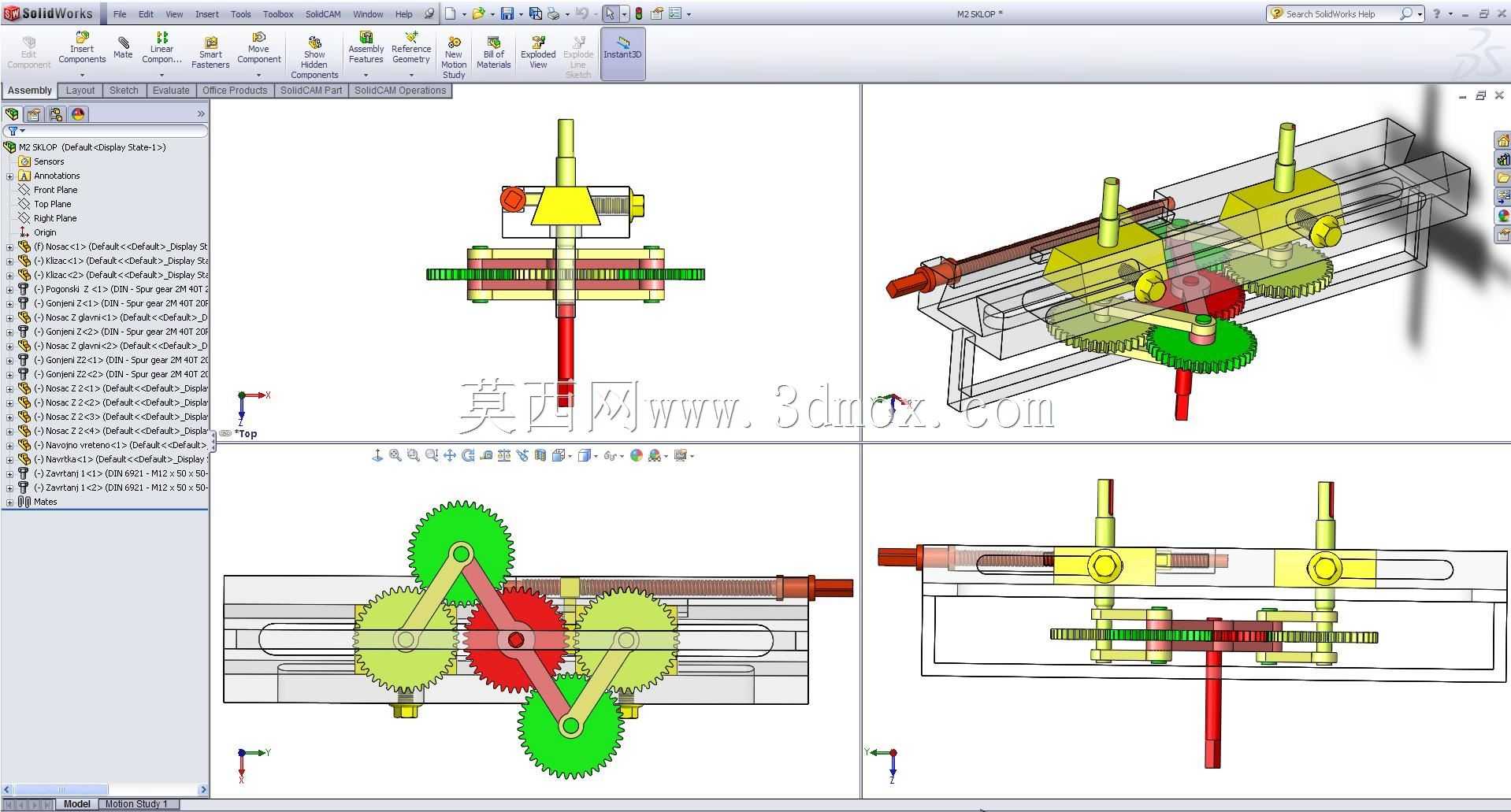Open the Help question mark icon
Image resolution: width=1511 pixels, height=812 pixels.
click(1437, 13)
